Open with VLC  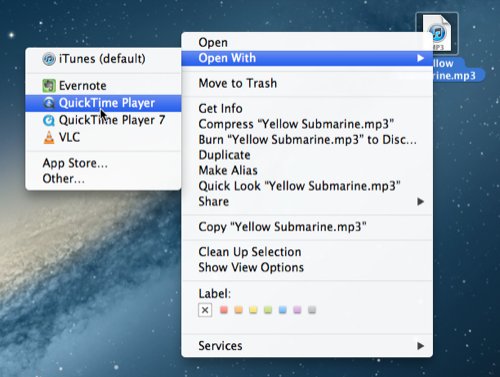pos(103,137)
